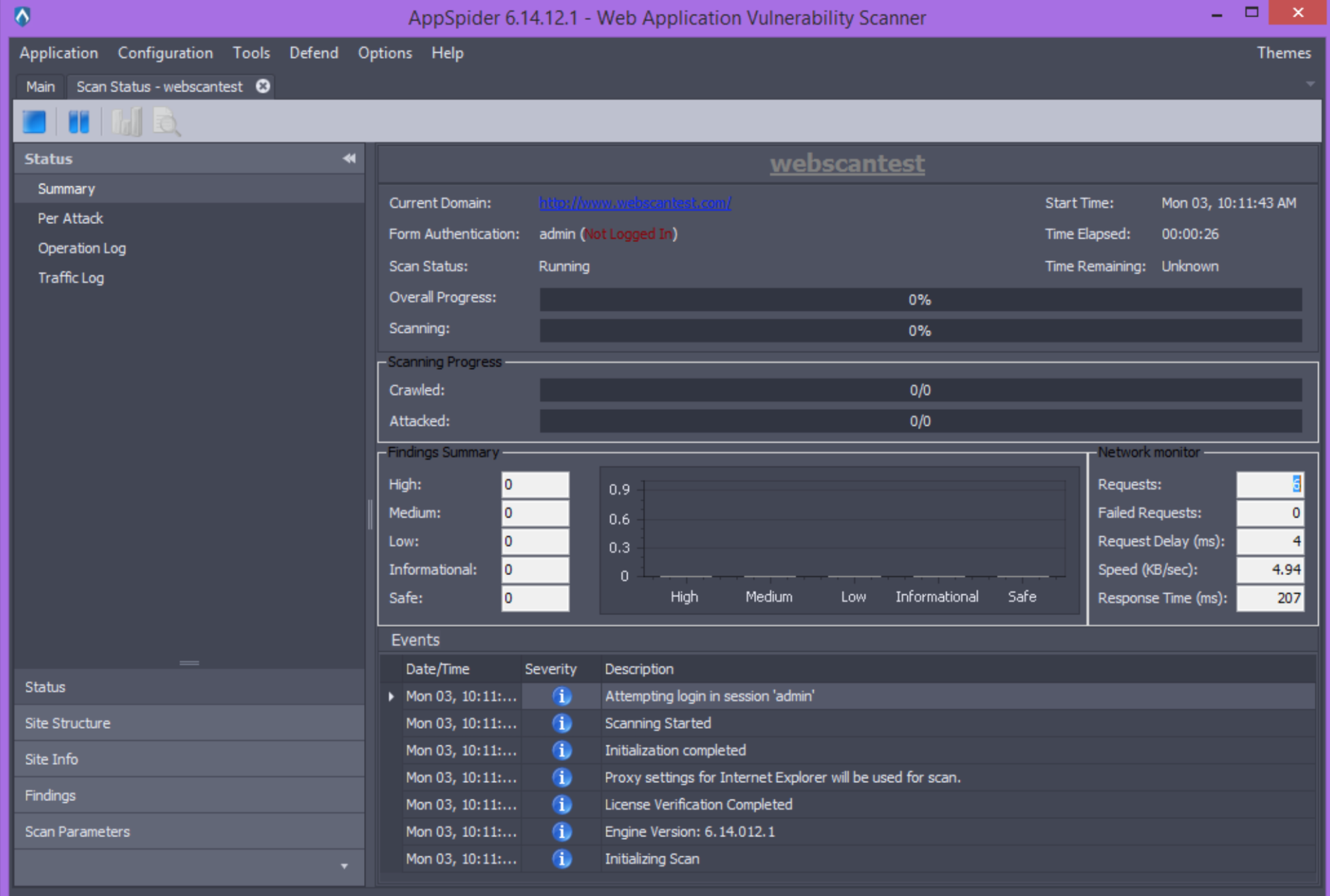Screen dimensions: 1330x896
Task: Select the 'Engine Version: 6.14.012.1' description
Action: pyautogui.click(x=690, y=832)
